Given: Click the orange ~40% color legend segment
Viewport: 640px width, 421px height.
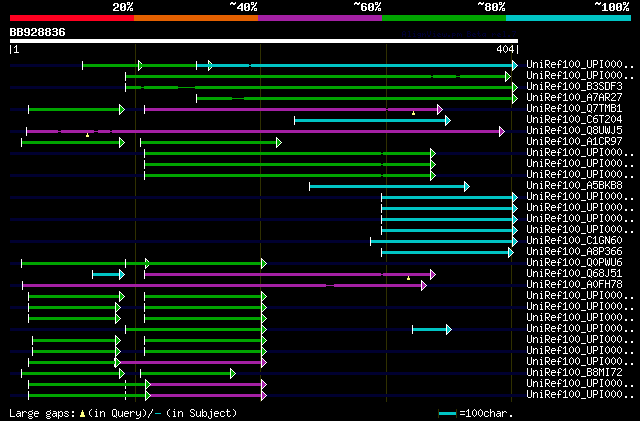Looking at the screenshot, I should (x=196, y=18).
